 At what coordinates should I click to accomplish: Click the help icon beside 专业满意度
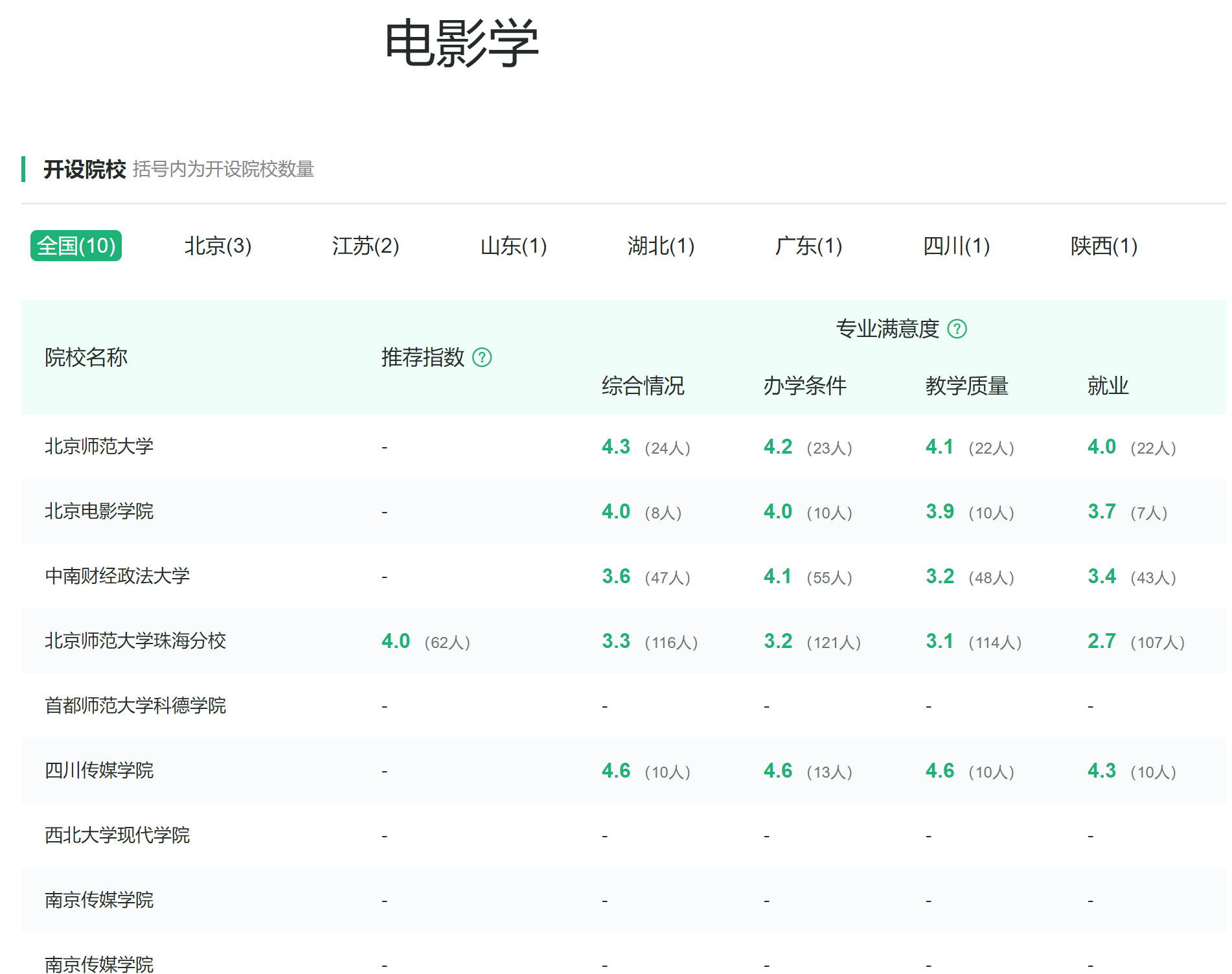[x=957, y=329]
